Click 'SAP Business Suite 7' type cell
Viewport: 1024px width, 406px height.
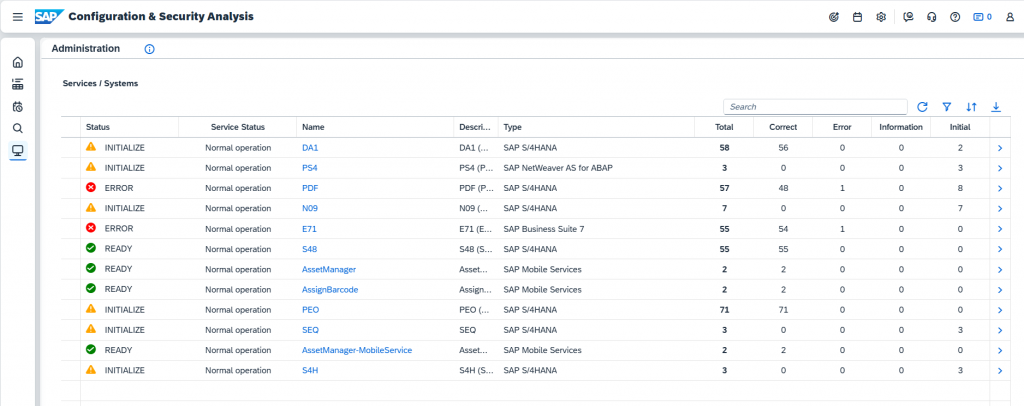pos(543,229)
